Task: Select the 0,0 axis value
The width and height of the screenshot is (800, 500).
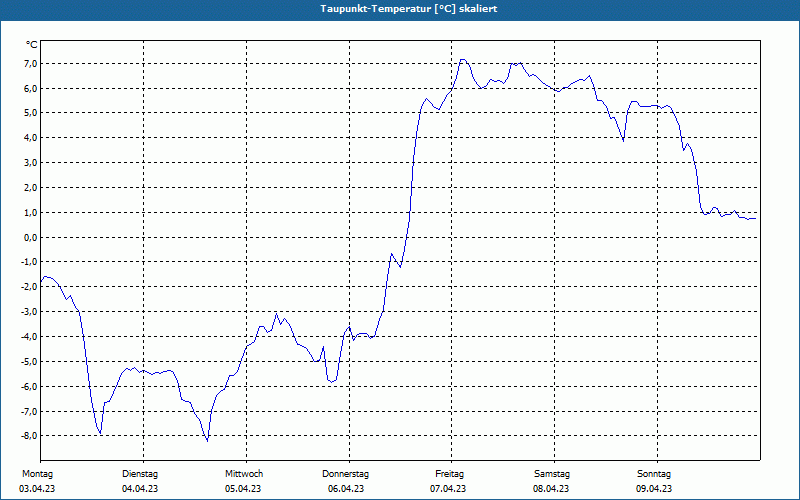Action: tap(29, 237)
